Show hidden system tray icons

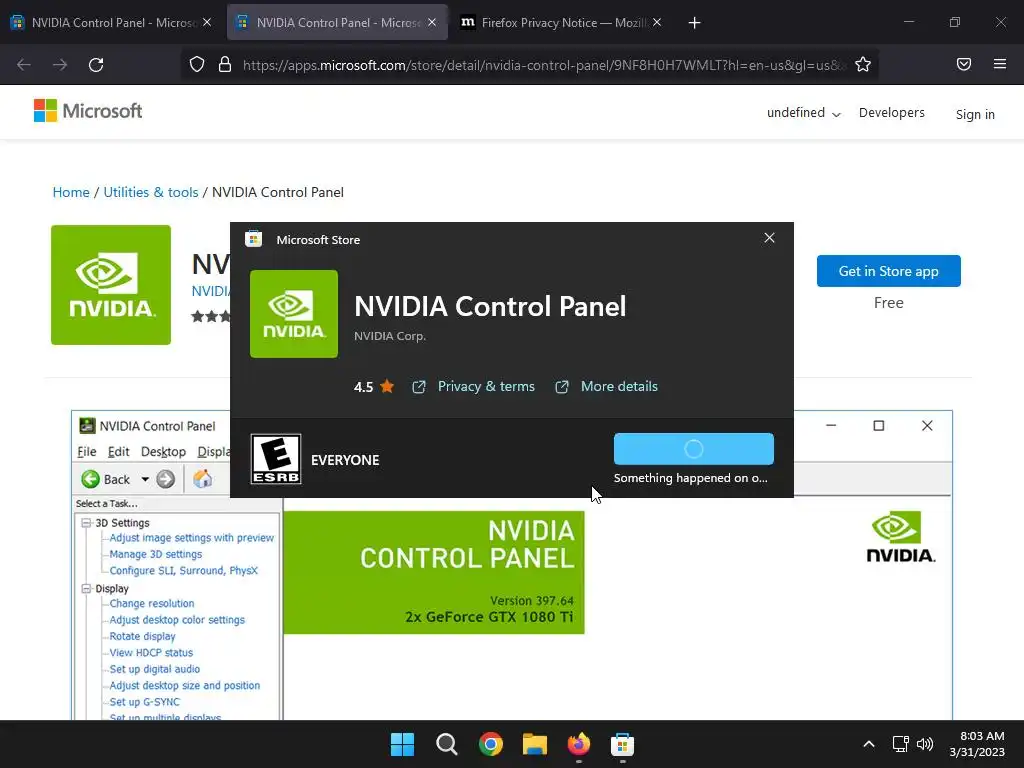click(869, 744)
